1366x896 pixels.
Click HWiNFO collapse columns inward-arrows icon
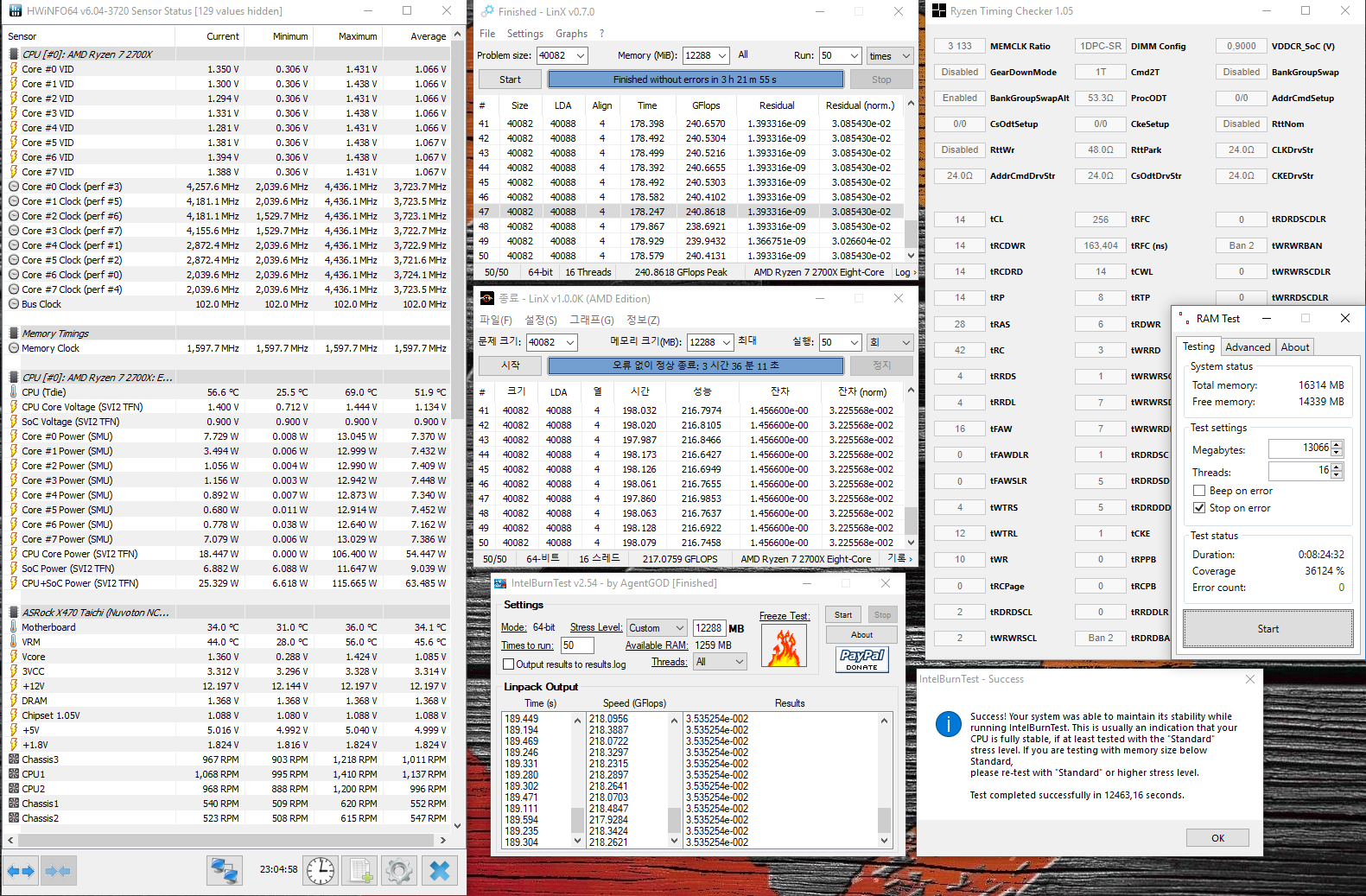coord(58,870)
